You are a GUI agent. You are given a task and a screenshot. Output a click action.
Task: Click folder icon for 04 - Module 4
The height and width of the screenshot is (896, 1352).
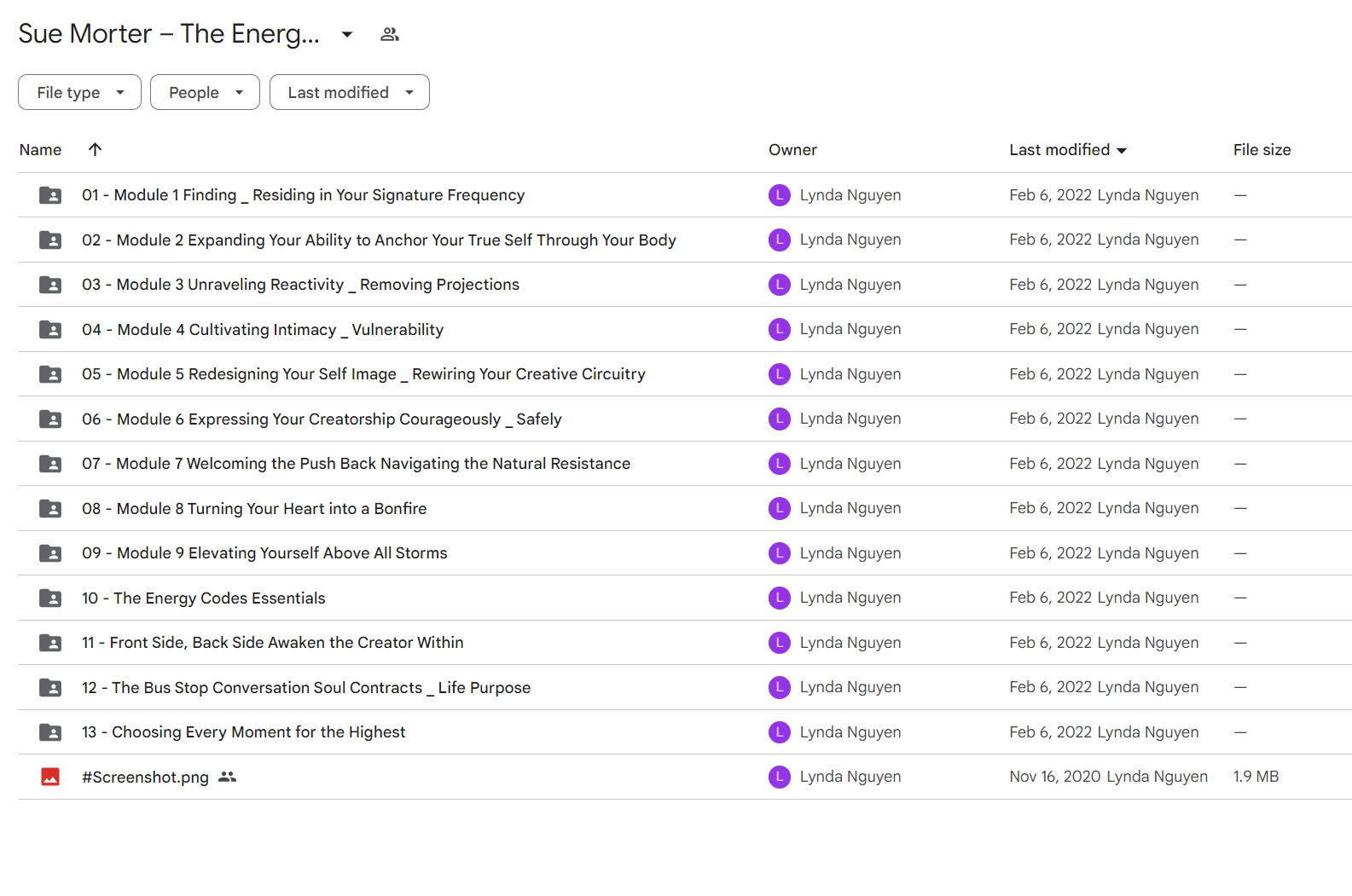[x=50, y=329]
